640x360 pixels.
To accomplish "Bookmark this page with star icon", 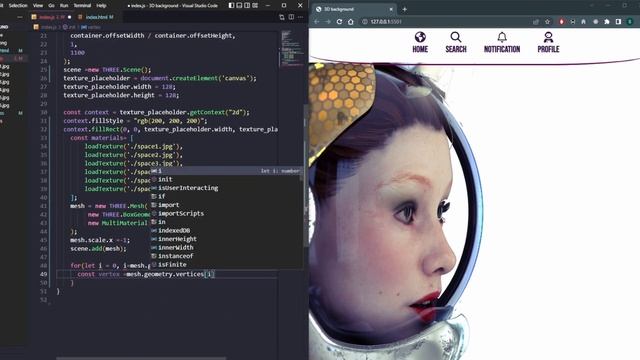I will click(x=547, y=22).
